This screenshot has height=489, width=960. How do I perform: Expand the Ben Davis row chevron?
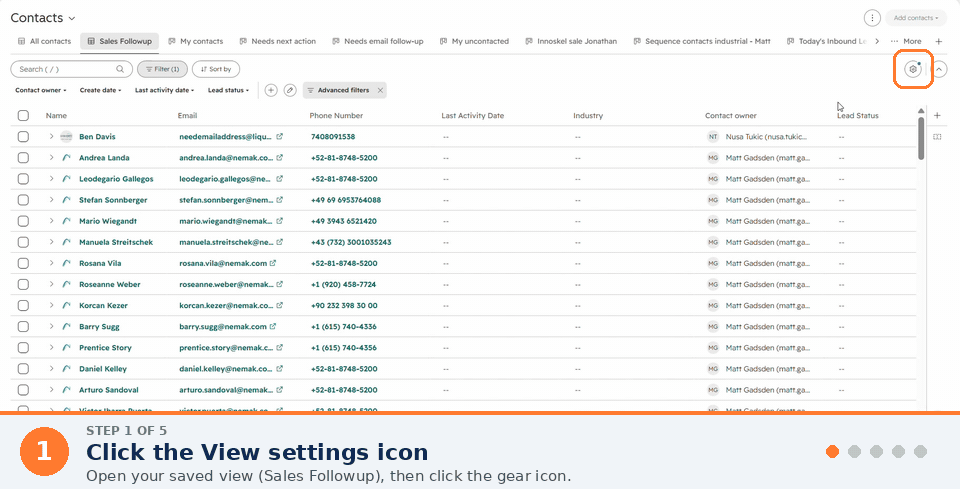coord(51,136)
